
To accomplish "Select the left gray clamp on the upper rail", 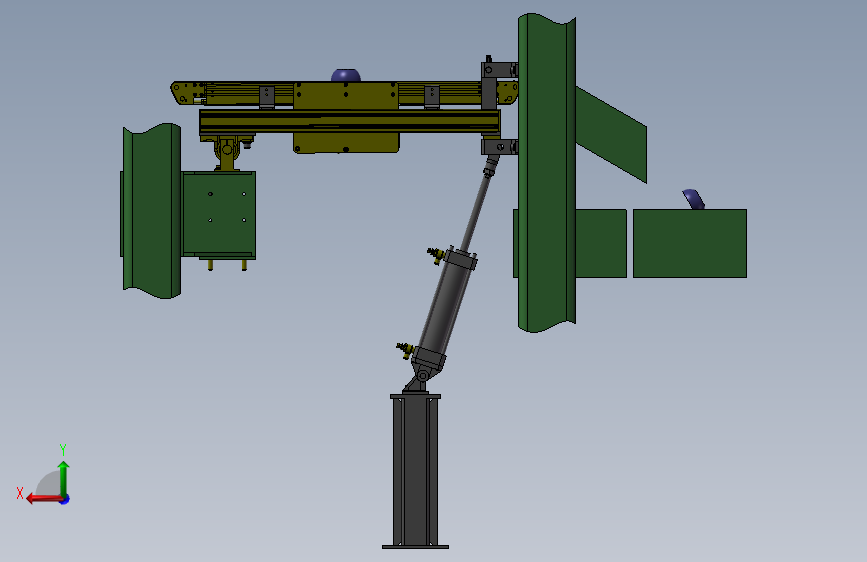I will click(267, 97).
